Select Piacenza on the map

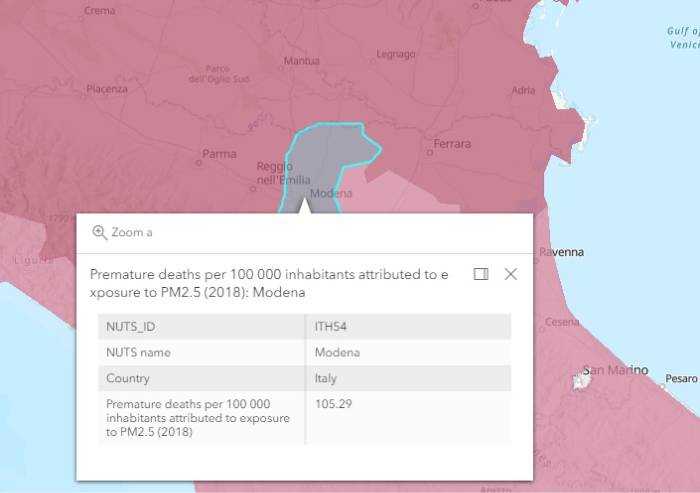coord(107,89)
